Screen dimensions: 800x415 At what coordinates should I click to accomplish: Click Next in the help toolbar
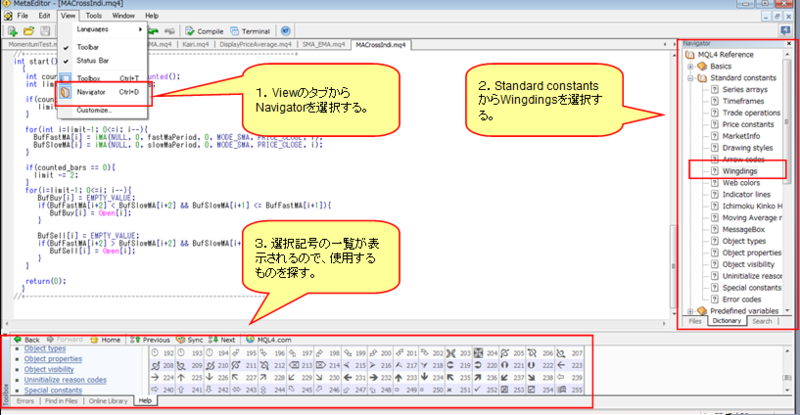pyautogui.click(x=222, y=339)
